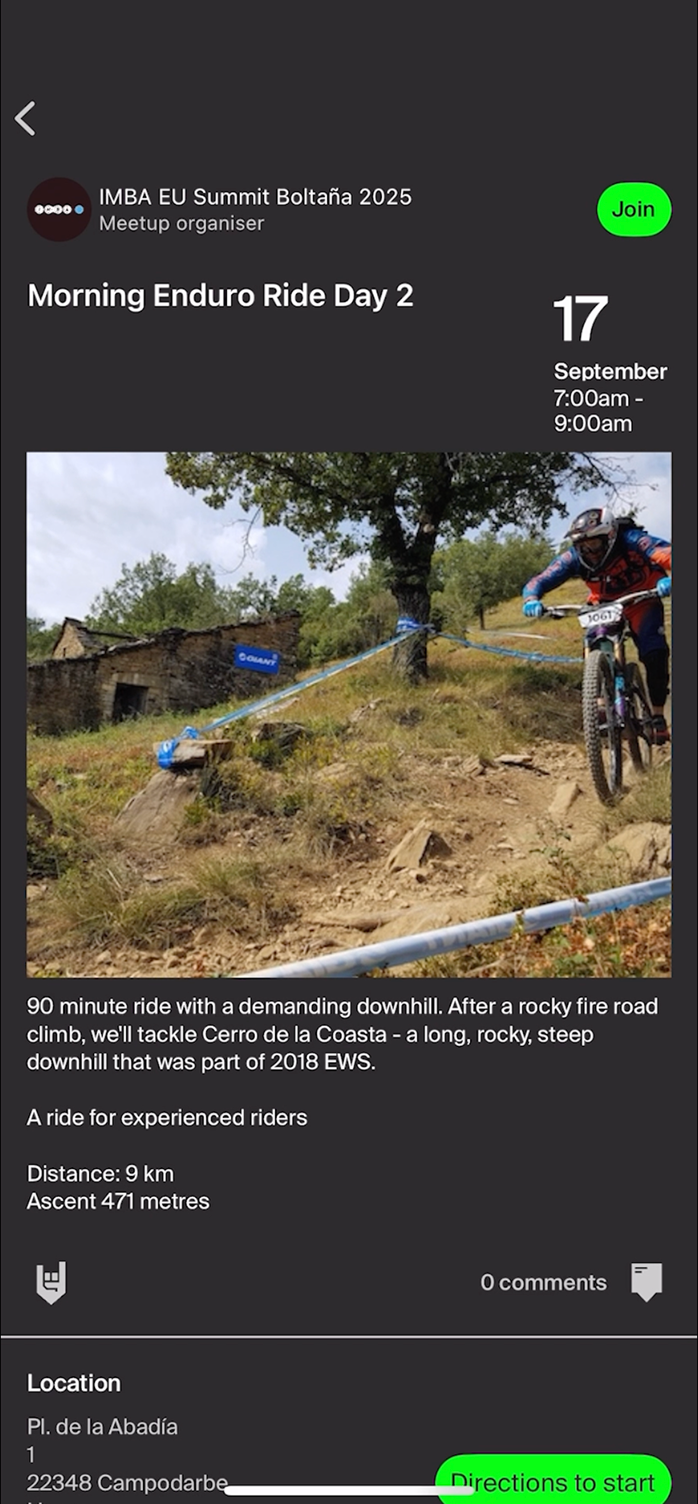The width and height of the screenshot is (698, 1504).
Task: Tap the September month label
Action: [610, 372]
